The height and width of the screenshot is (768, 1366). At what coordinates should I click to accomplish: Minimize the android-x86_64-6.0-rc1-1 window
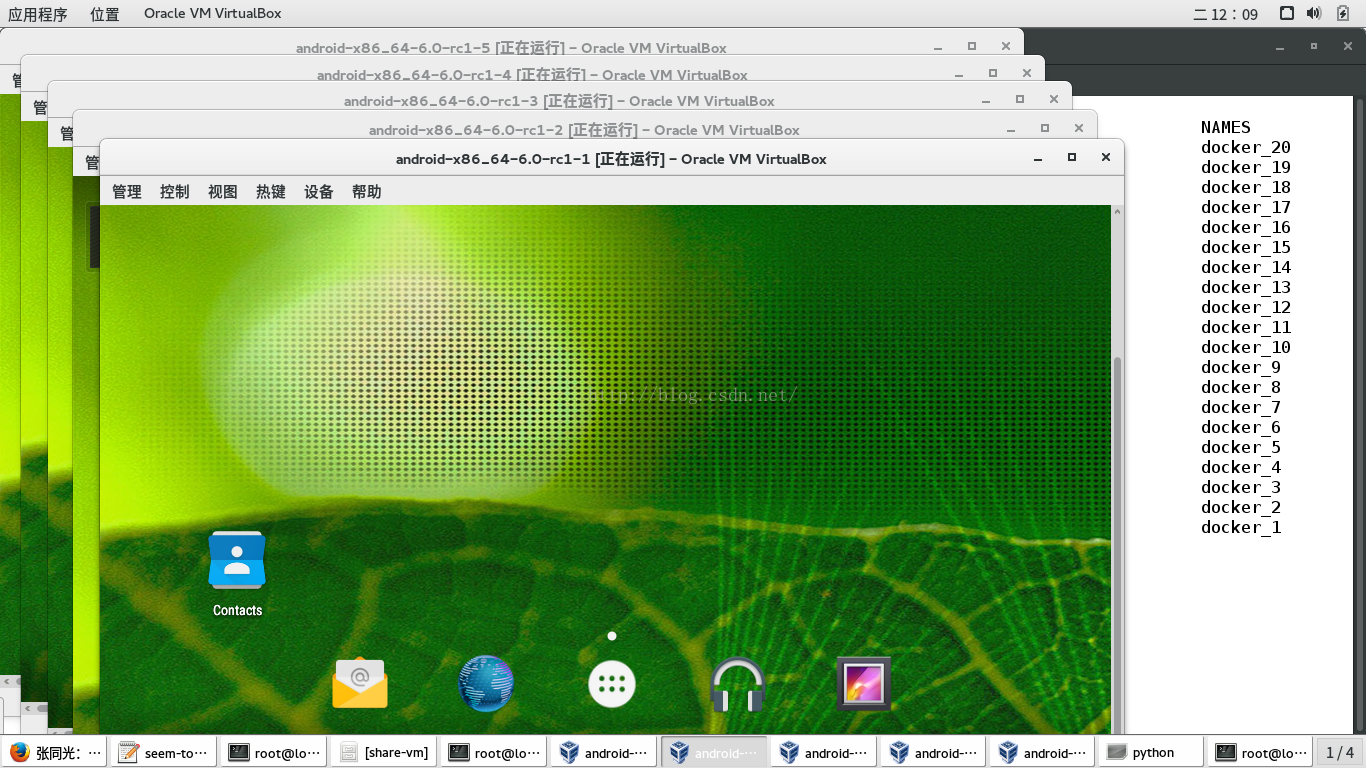coord(1038,157)
